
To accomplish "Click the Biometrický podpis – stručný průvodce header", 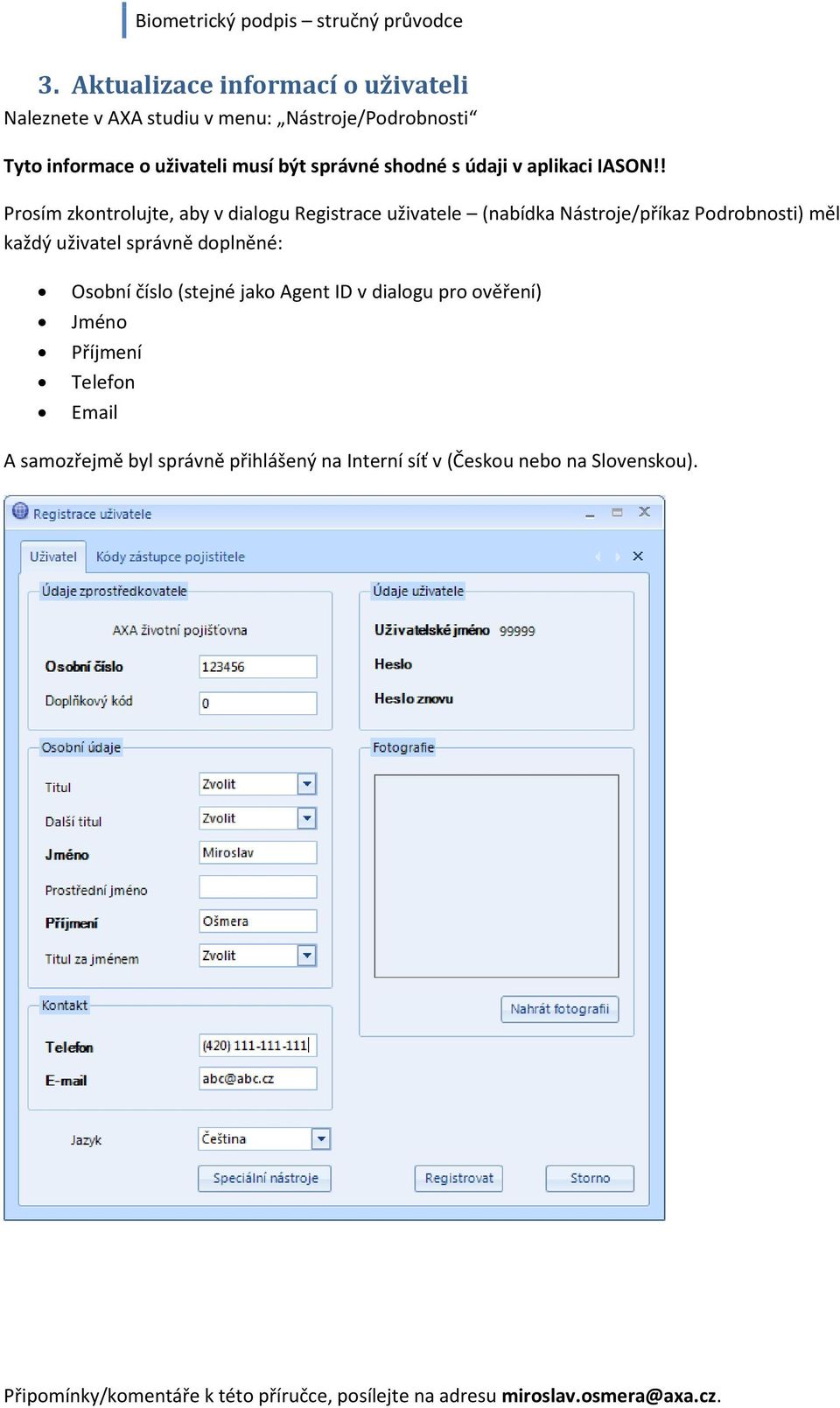I will [x=299, y=21].
